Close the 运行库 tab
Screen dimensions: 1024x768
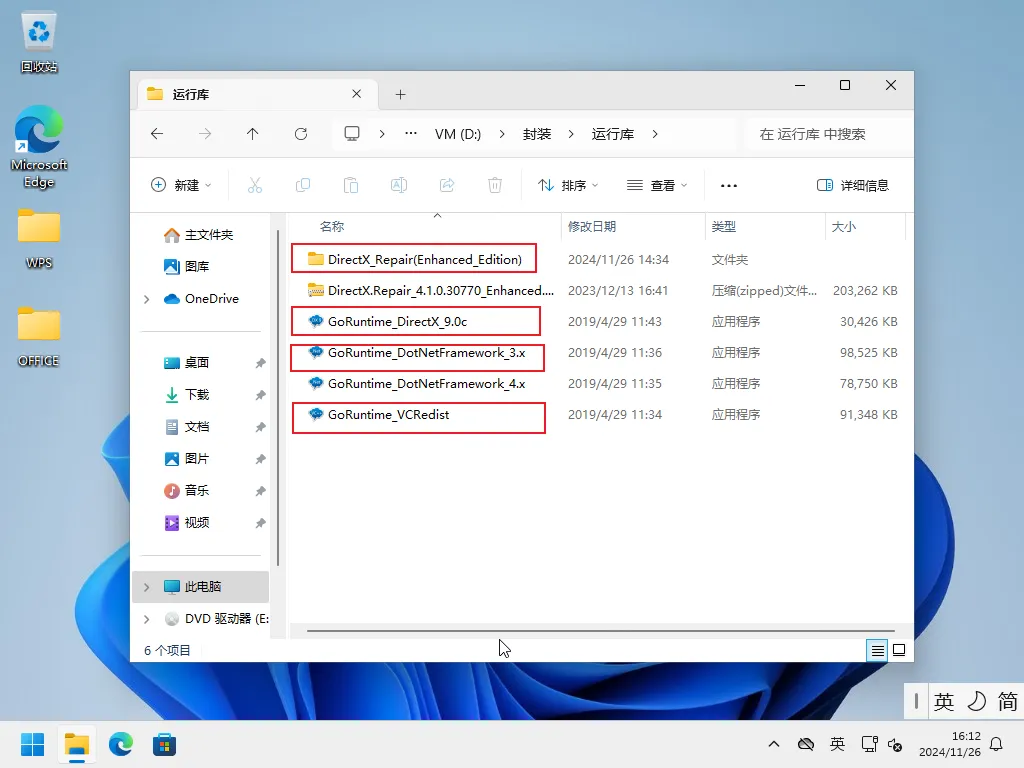tap(357, 94)
